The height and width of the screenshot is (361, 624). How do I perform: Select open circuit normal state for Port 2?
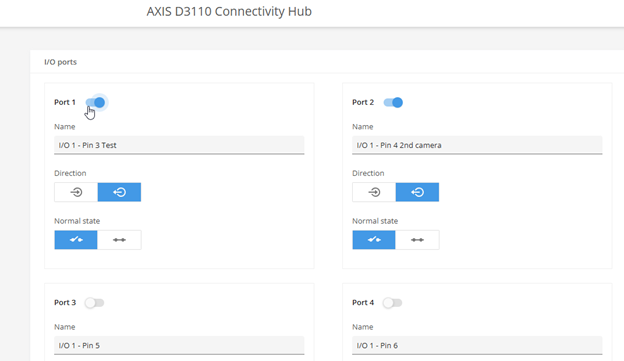click(374, 240)
